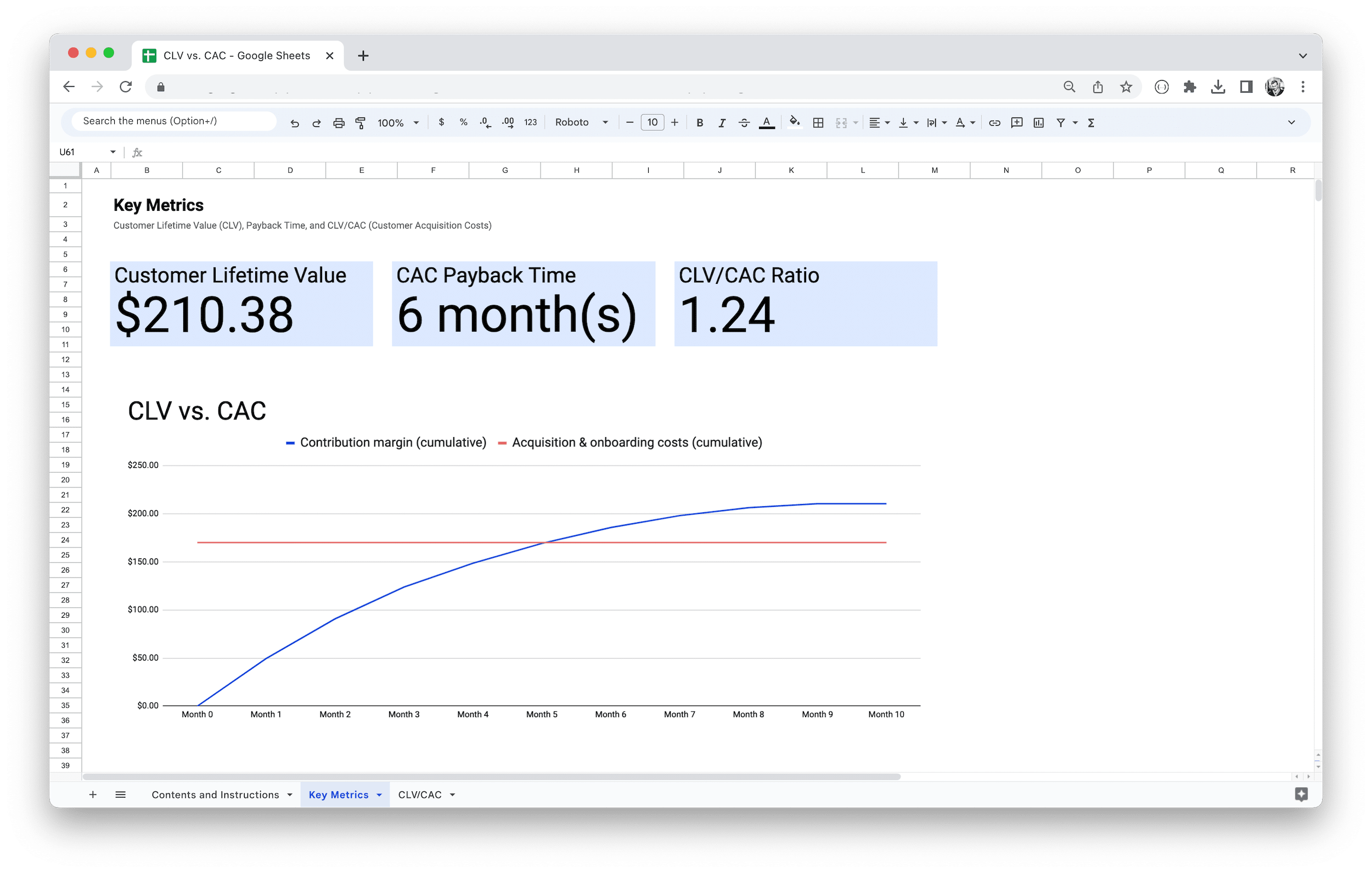Open the font family dropdown
The width and height of the screenshot is (1372, 873).
[x=581, y=122]
